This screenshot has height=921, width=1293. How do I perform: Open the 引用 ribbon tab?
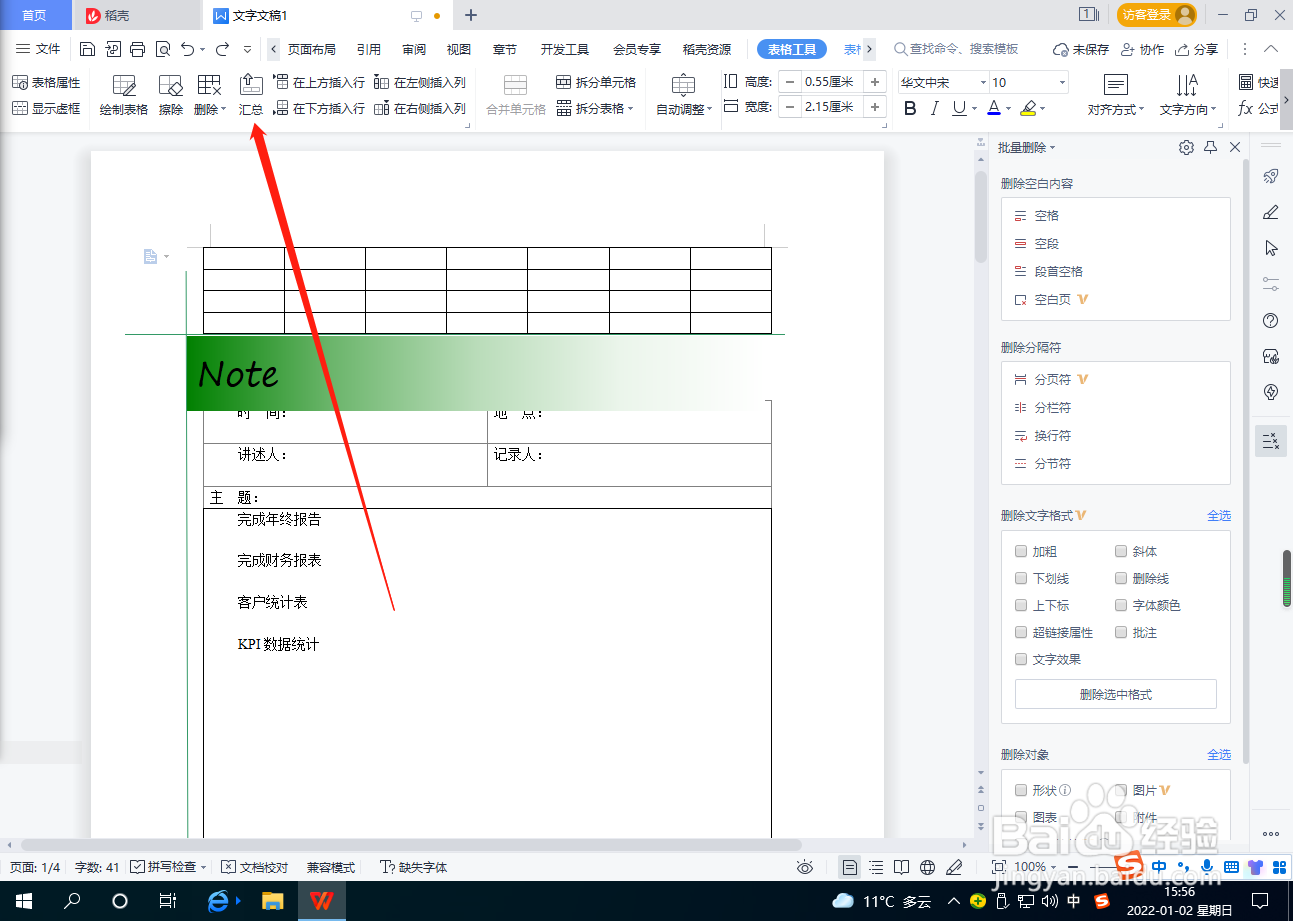369,49
